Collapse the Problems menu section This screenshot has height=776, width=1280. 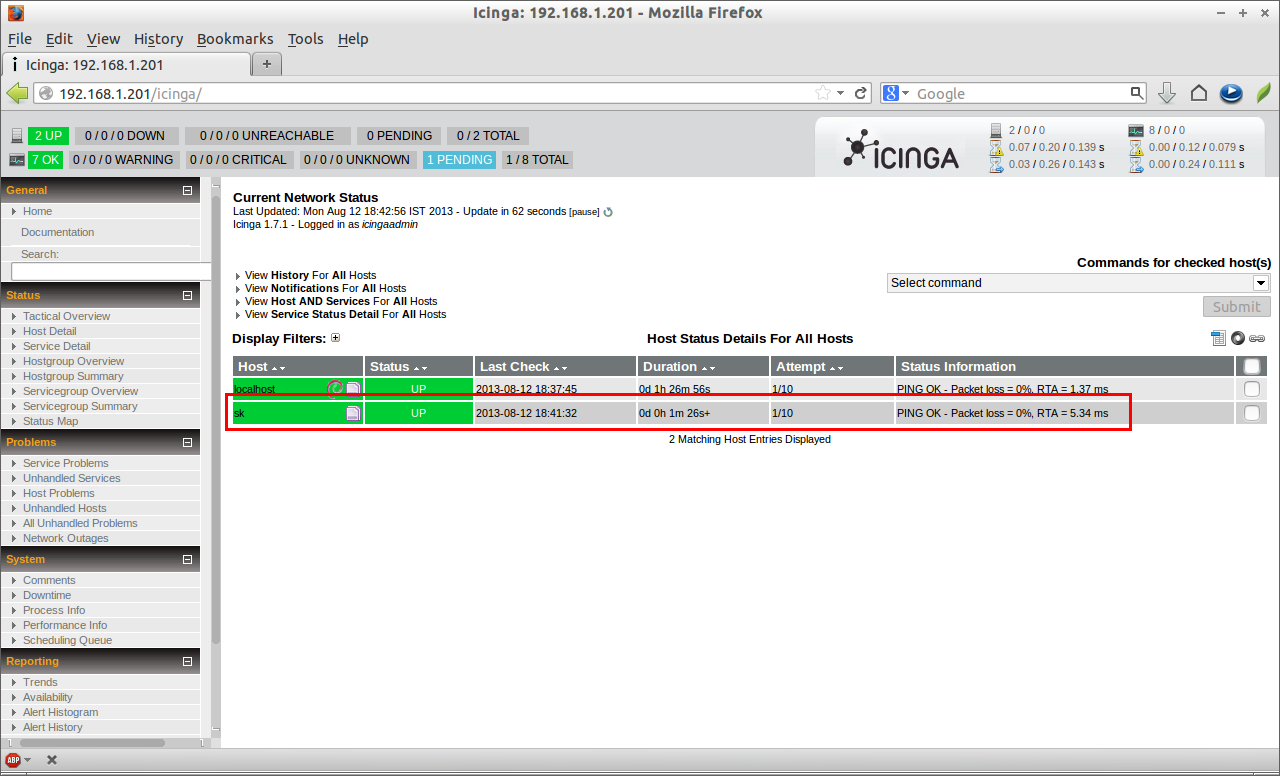click(x=187, y=442)
